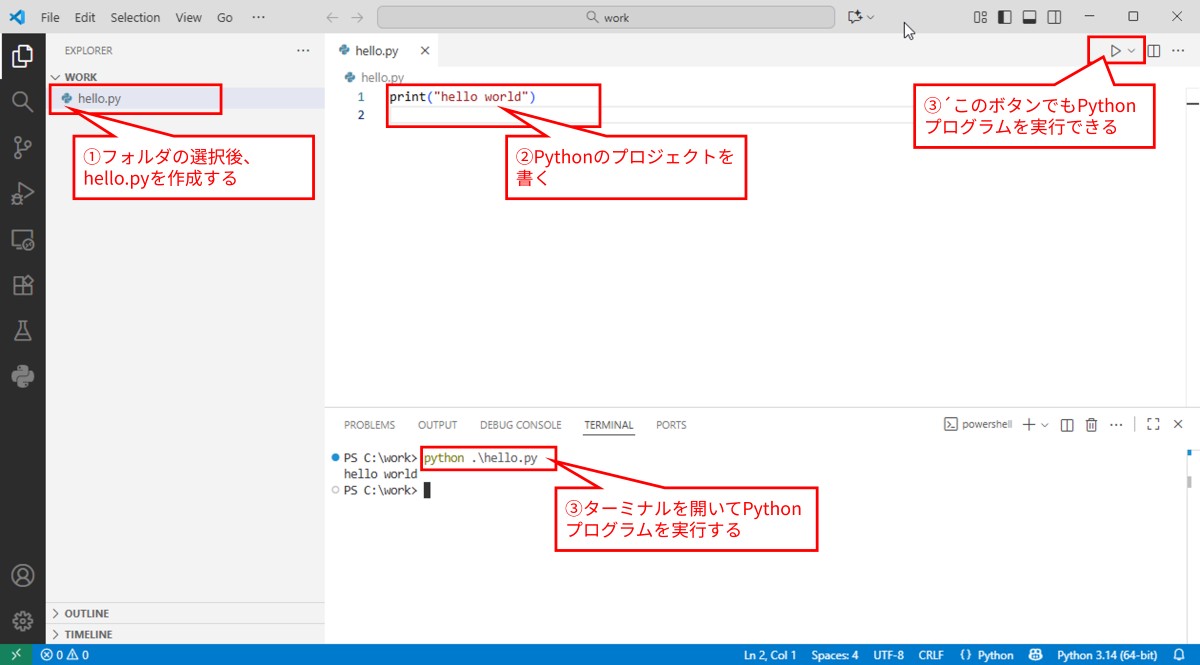
Task: Toggle the bottom panel layout button
Action: [1029, 17]
